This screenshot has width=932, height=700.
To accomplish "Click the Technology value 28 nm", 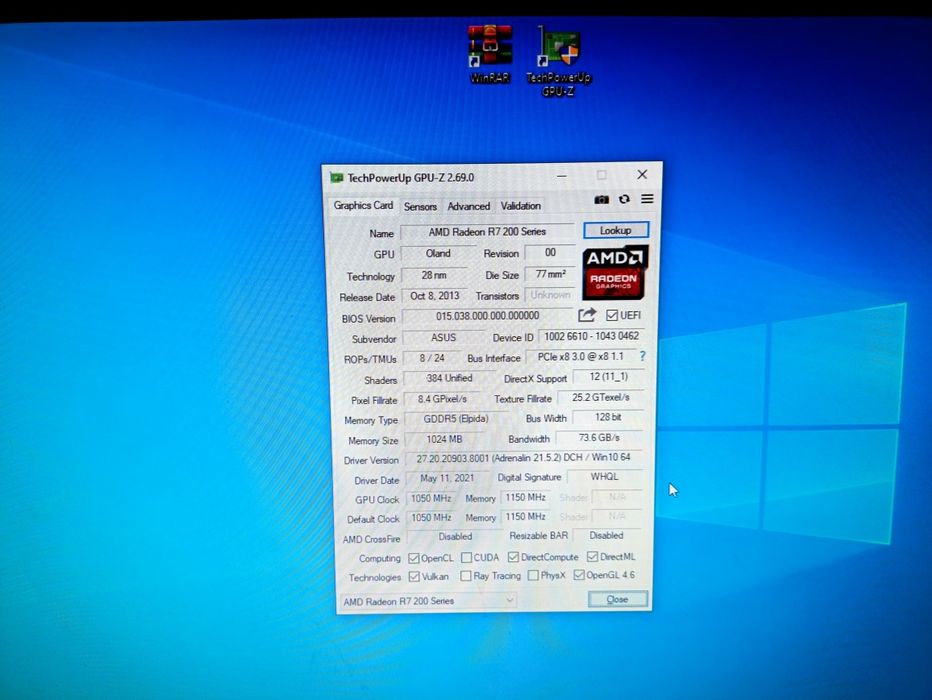I will click(434, 275).
